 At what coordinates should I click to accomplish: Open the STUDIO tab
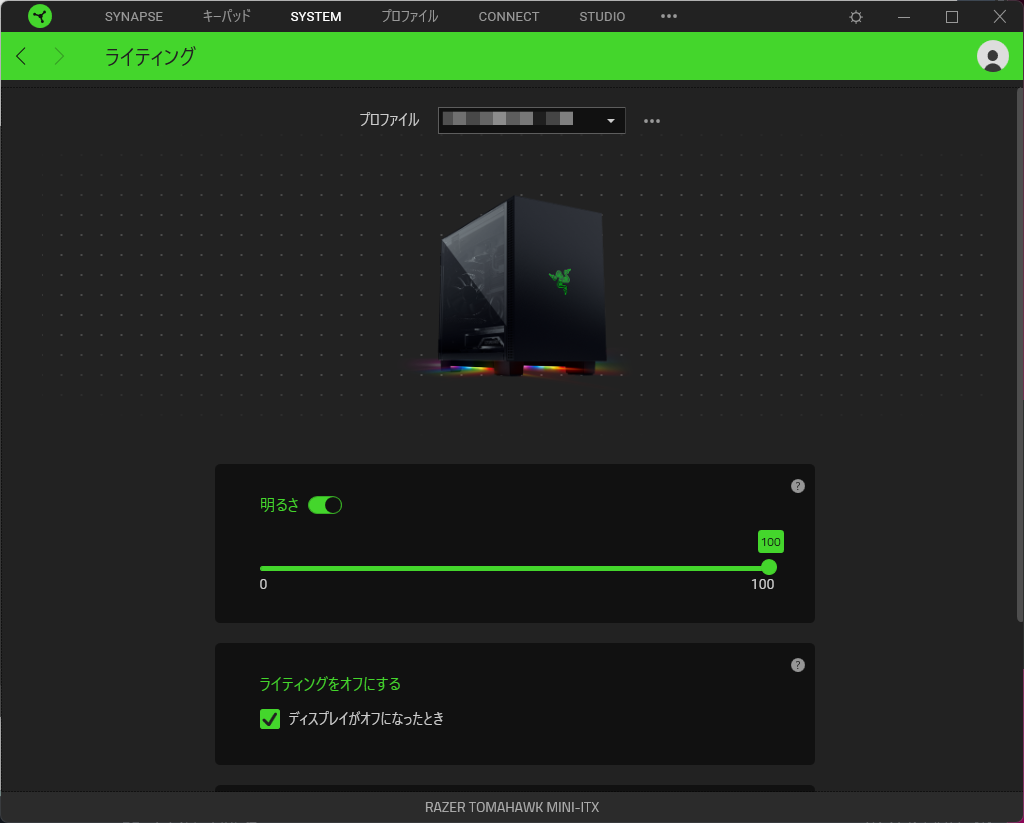[x=602, y=17]
